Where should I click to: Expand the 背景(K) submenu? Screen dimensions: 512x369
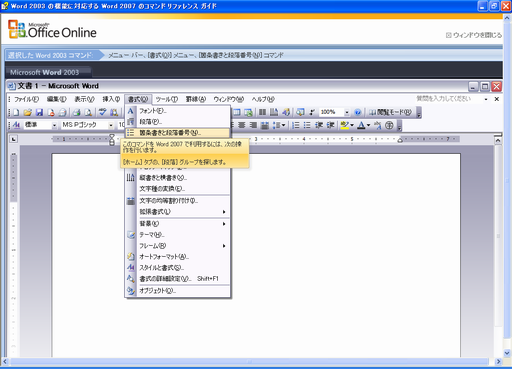pos(178,224)
